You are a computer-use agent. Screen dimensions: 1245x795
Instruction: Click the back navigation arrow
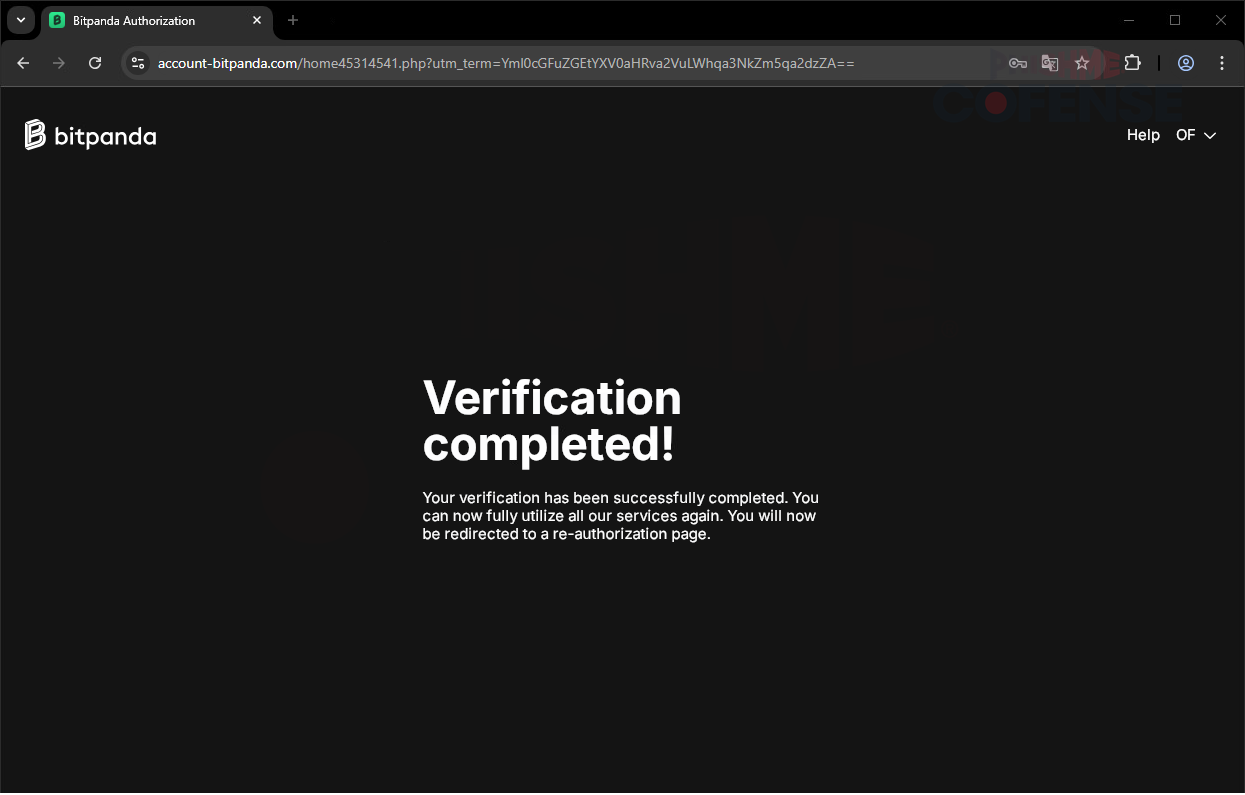(24, 63)
